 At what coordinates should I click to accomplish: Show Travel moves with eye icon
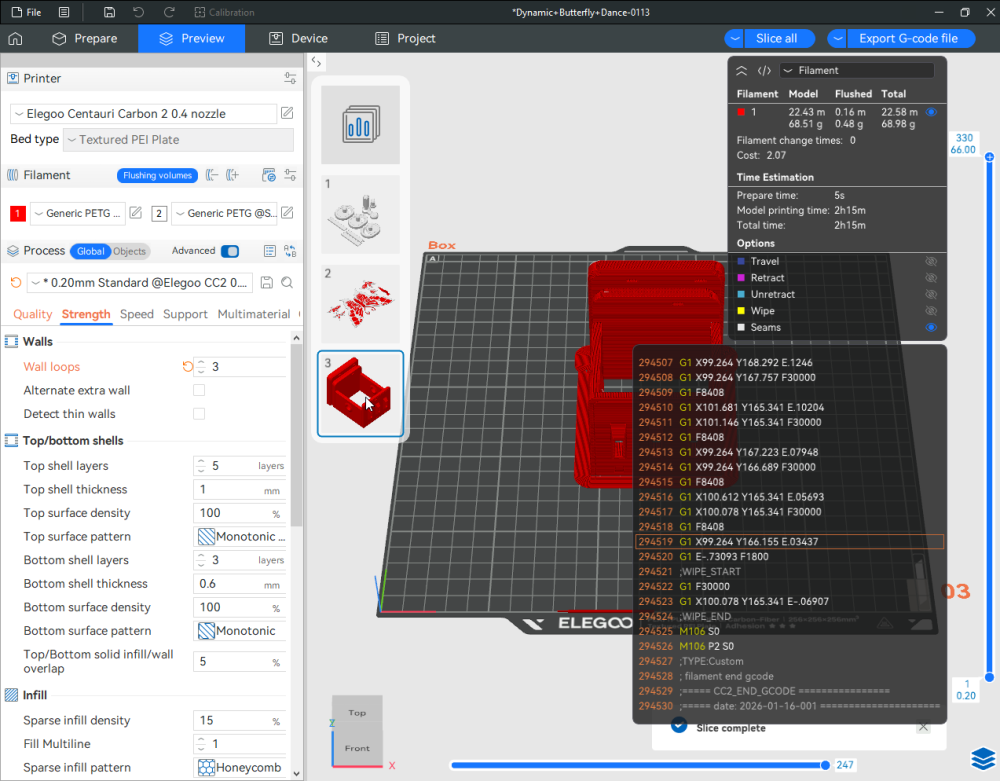pyautogui.click(x=930, y=261)
